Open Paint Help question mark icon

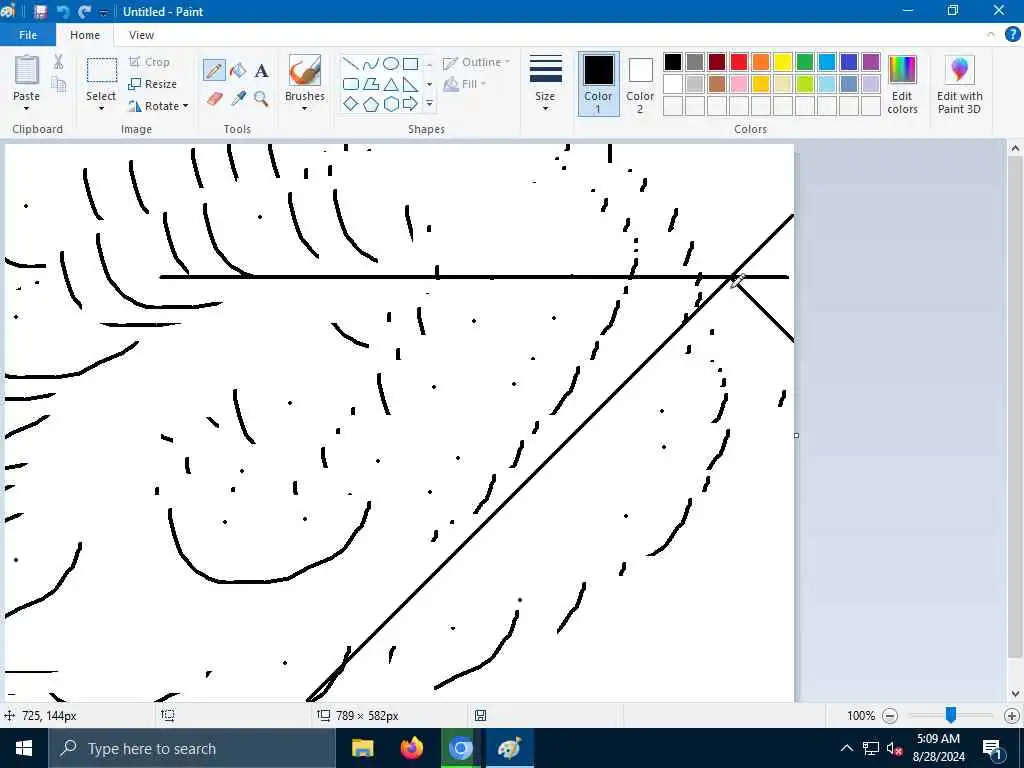point(1012,35)
